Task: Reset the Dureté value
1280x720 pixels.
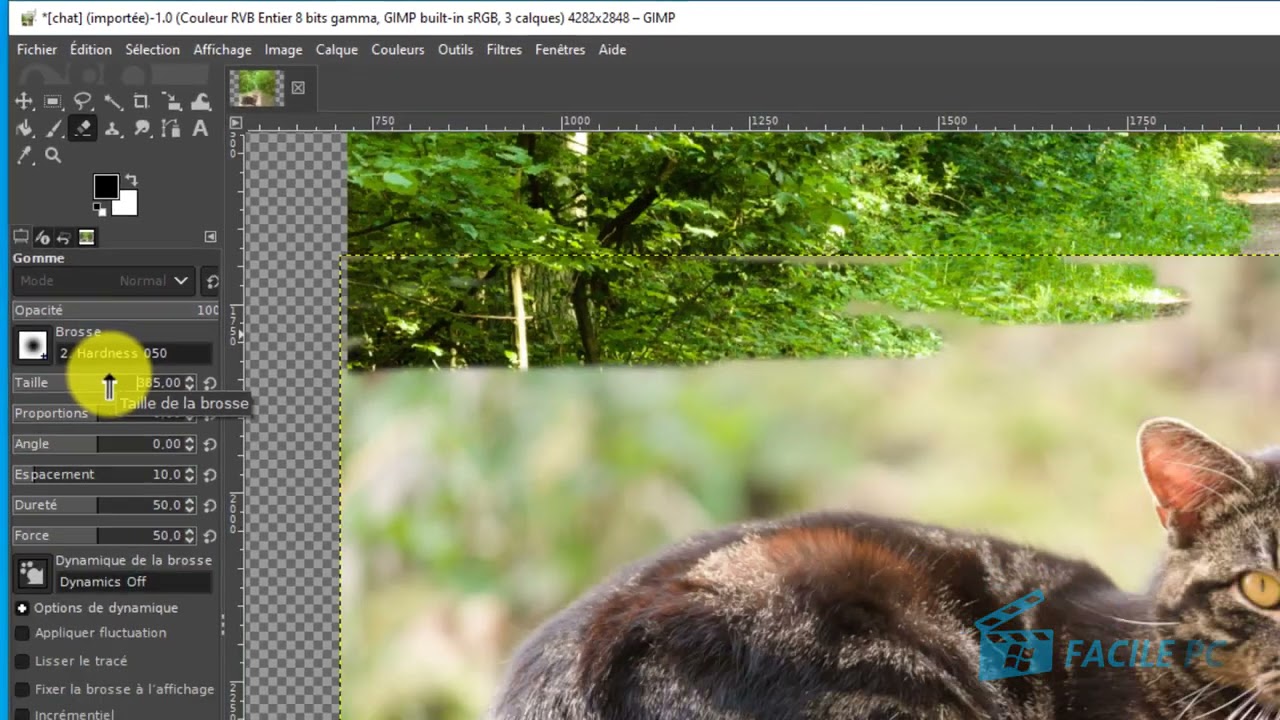Action: click(210, 505)
